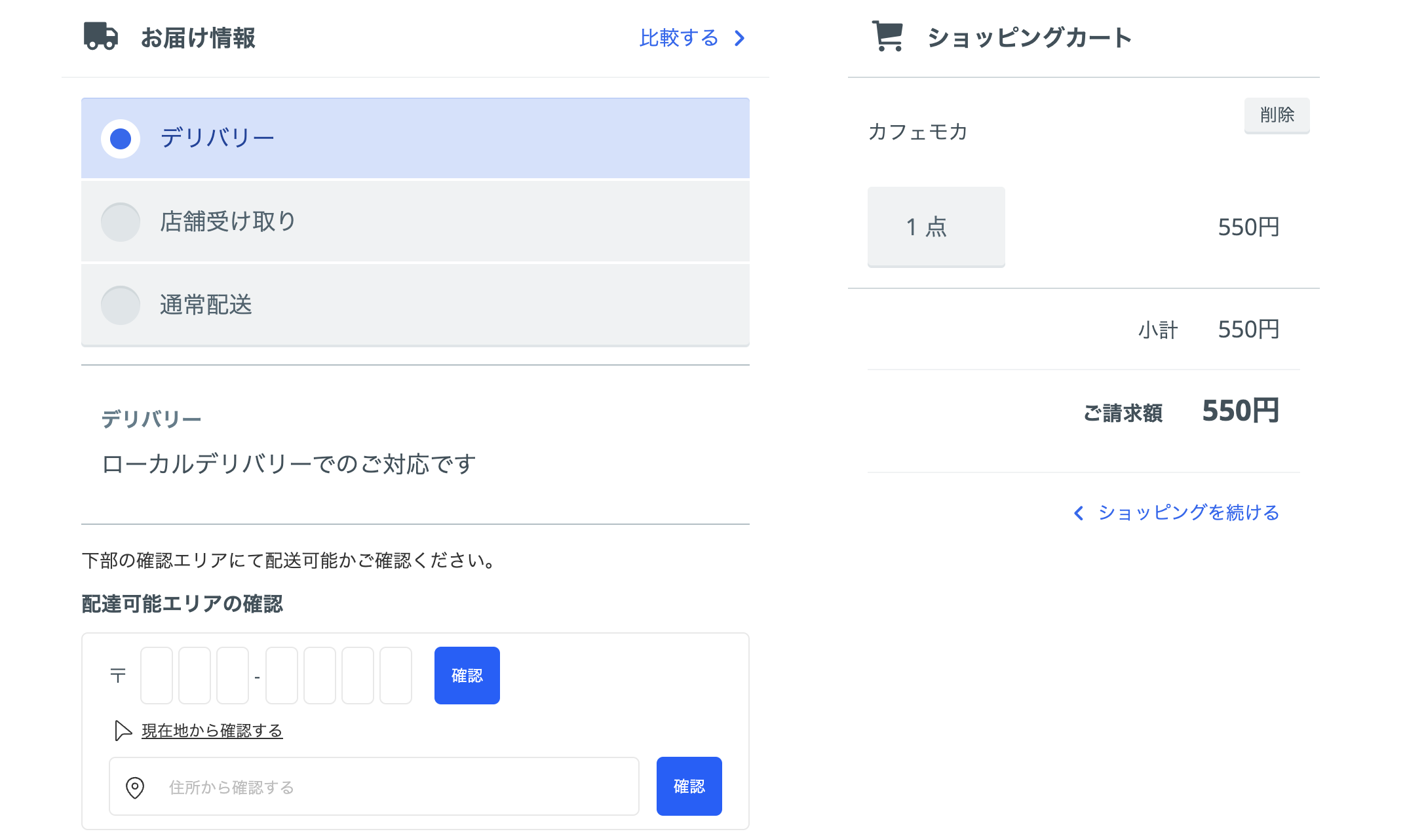Click the left chevron beside ショッピングを続ける
Viewport: 1405px width, 840px height.
(x=1079, y=513)
